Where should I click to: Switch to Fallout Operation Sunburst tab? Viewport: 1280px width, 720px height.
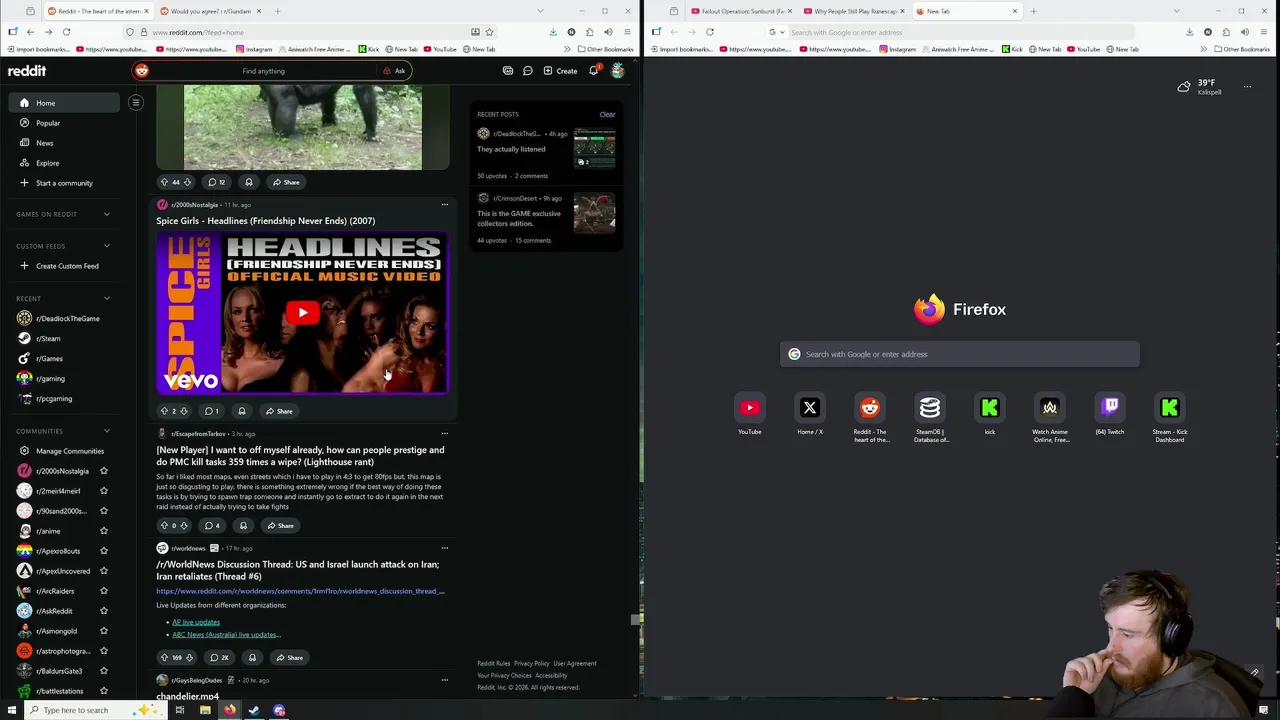(x=742, y=11)
